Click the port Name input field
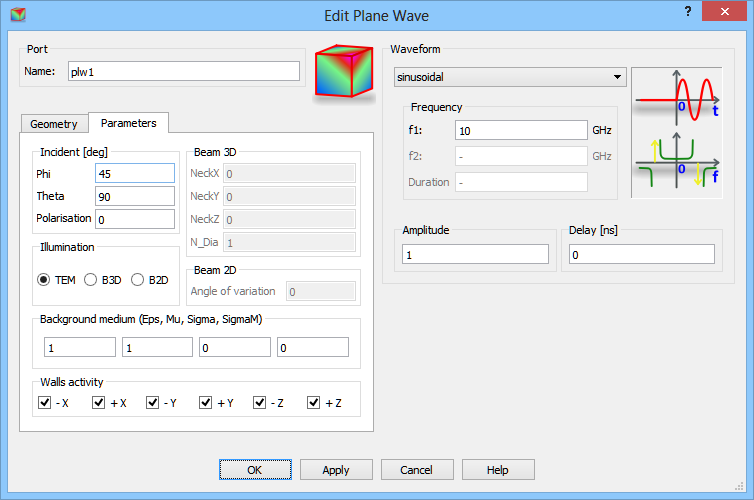Viewport: 754px width, 500px height. click(x=183, y=71)
